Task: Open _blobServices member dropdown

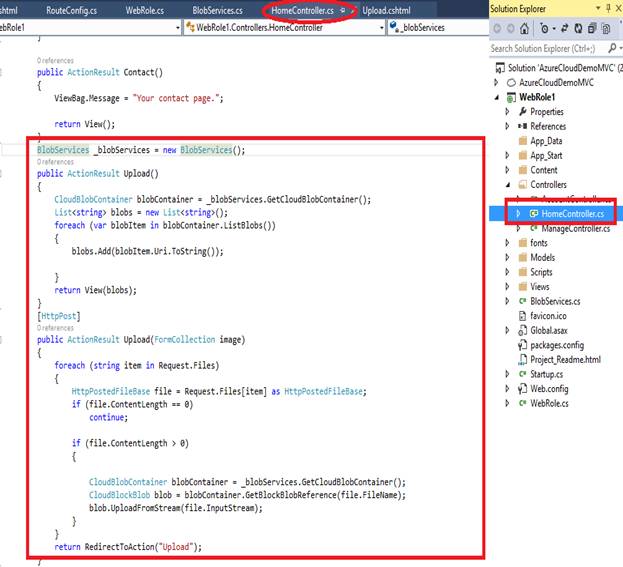Action: click(438, 27)
